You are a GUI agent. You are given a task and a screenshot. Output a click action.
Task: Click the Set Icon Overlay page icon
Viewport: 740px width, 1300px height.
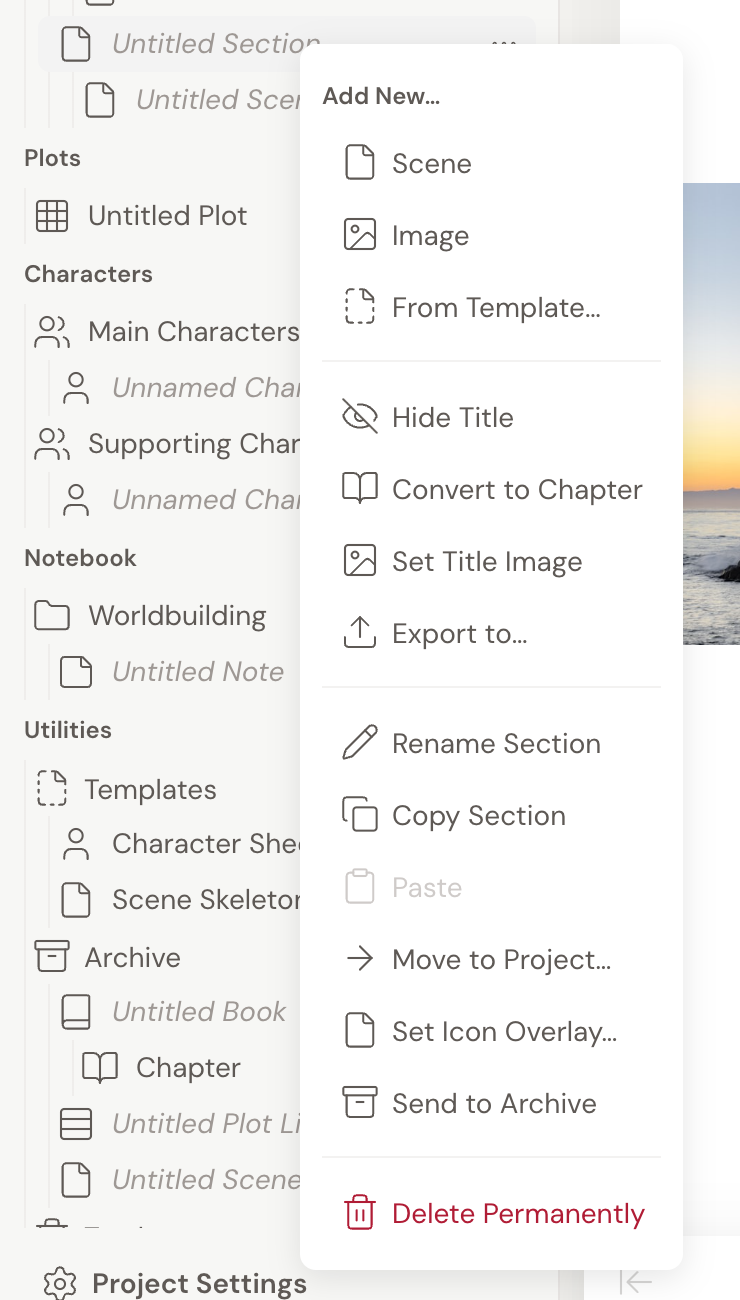(359, 1031)
